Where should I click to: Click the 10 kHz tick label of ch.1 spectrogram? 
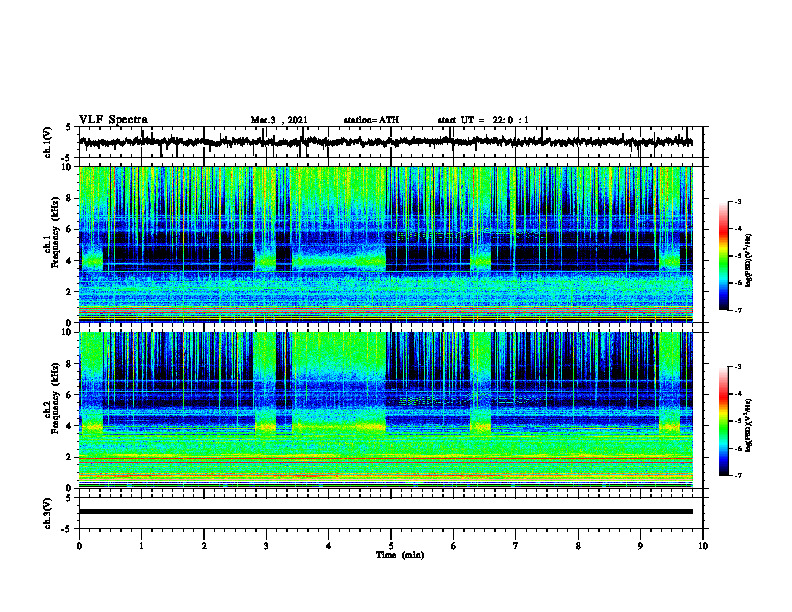pos(67,168)
